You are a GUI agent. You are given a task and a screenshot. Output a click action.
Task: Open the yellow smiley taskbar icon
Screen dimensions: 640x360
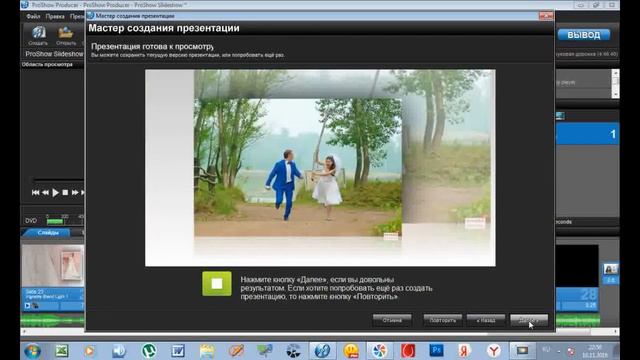pos(351,351)
